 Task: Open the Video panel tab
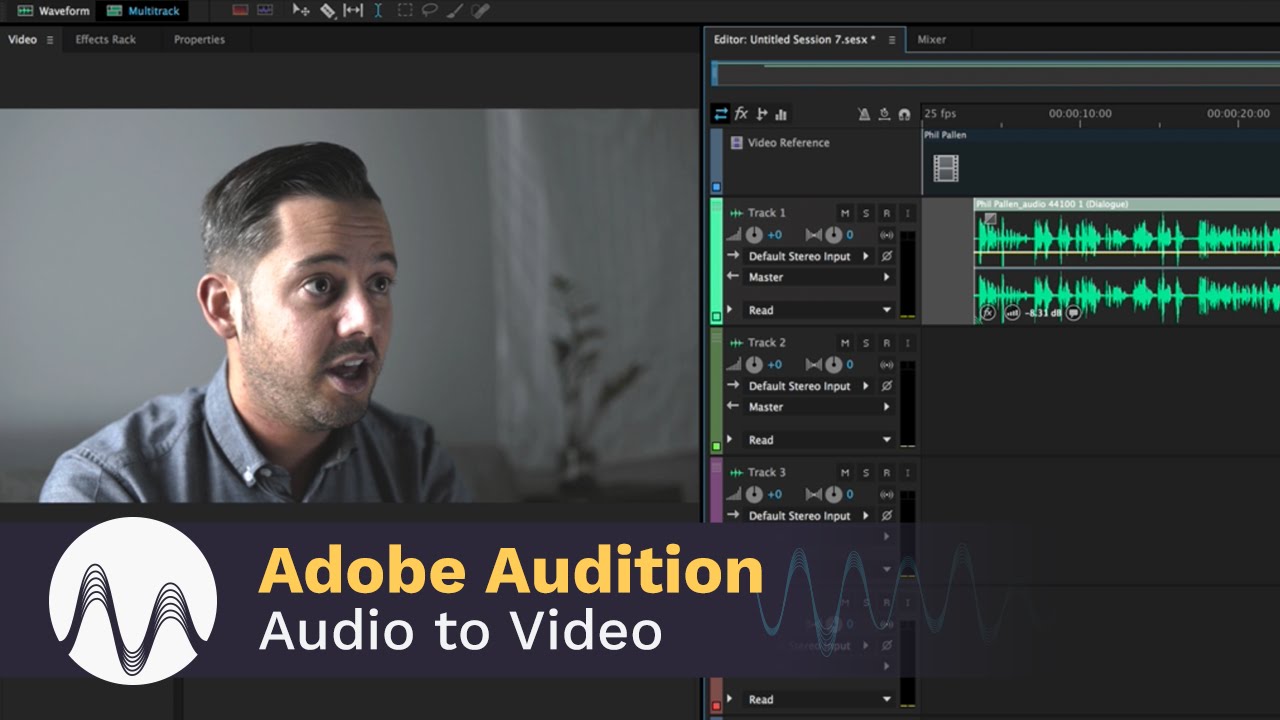pos(22,40)
